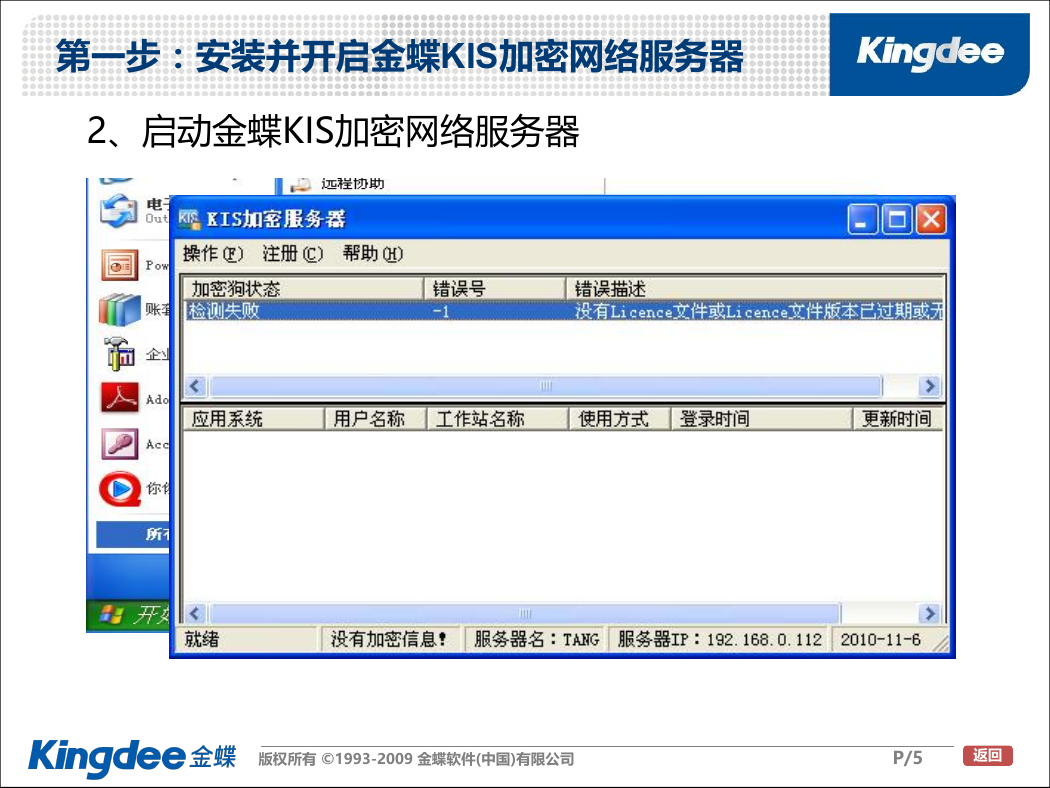This screenshot has height=788, width=1050.
Task: Click the KIS加密服务器 title bar icon
Action: point(189,219)
